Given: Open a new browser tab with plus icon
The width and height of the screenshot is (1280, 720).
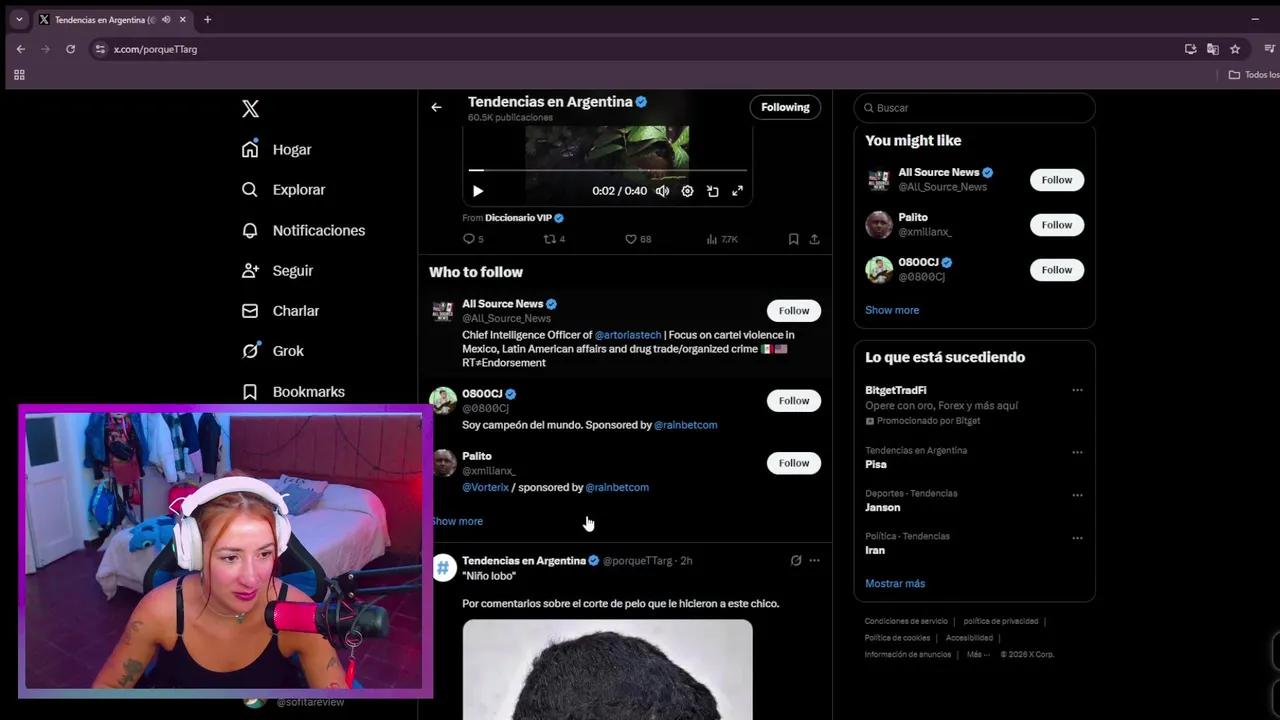Looking at the screenshot, I should (x=207, y=19).
